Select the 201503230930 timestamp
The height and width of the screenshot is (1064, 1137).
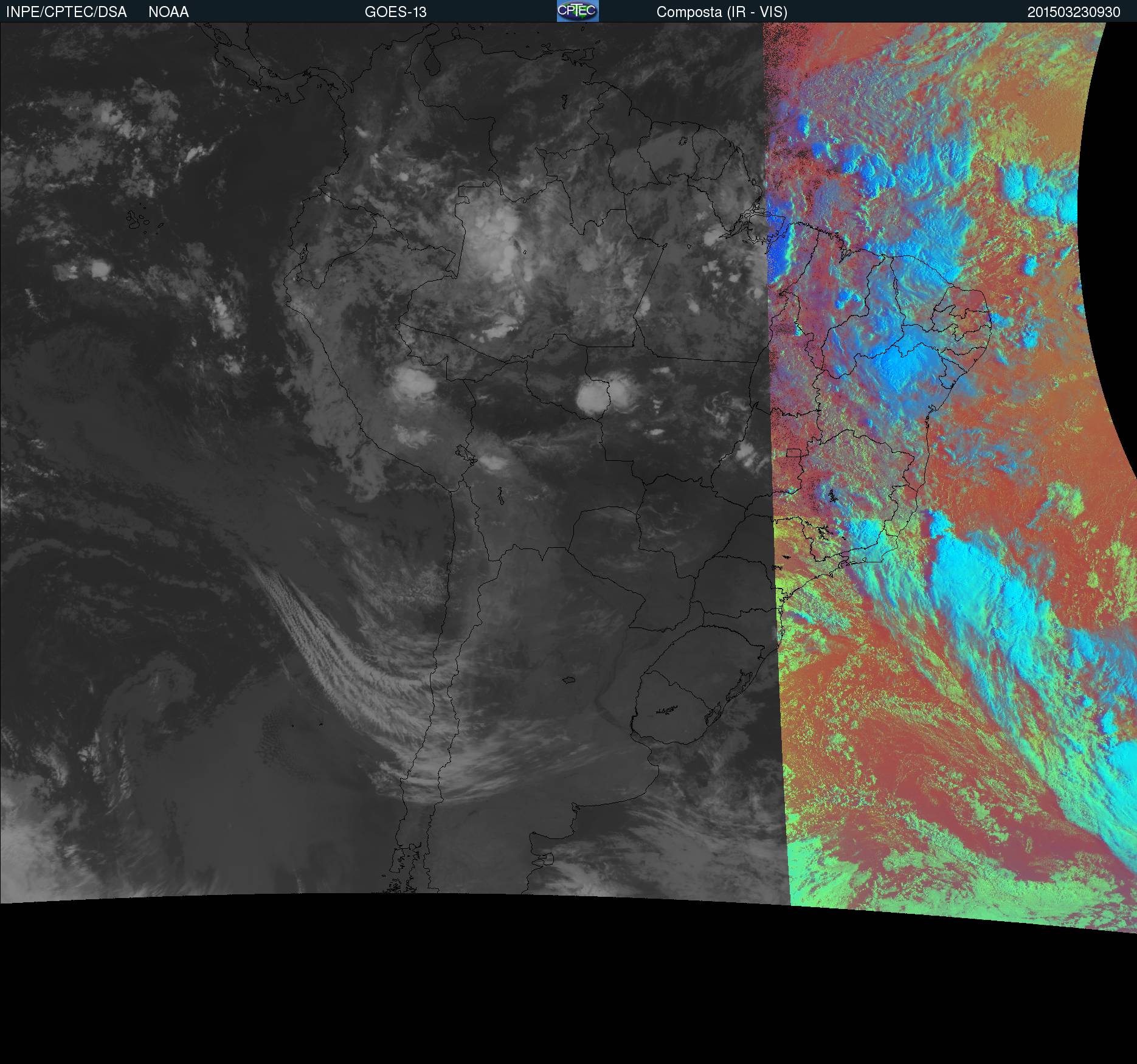pyautogui.click(x=1074, y=12)
